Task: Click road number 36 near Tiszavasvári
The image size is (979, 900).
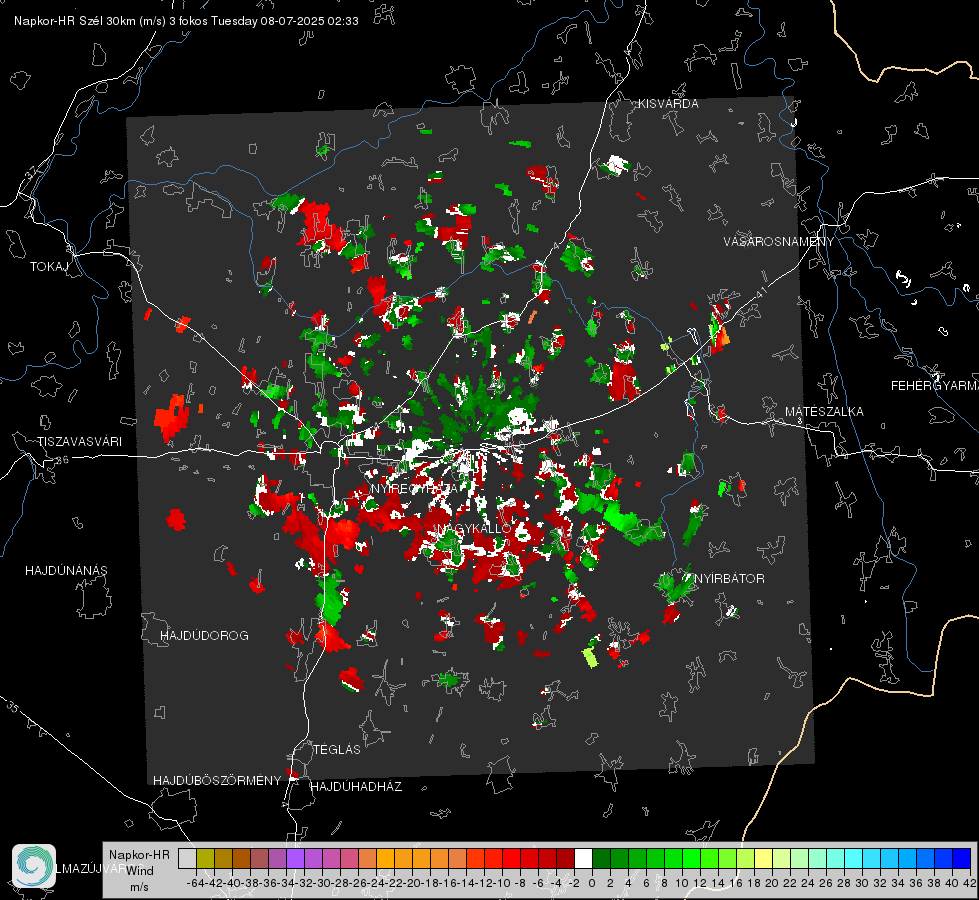Action: tap(62, 460)
